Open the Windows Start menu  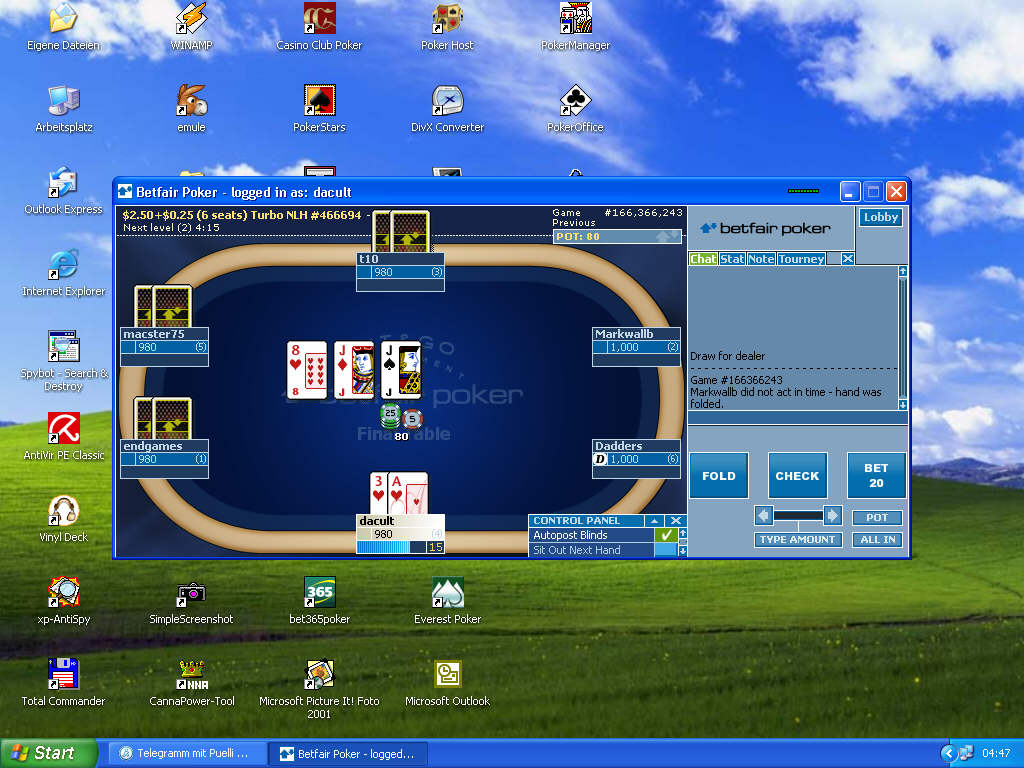pos(49,753)
